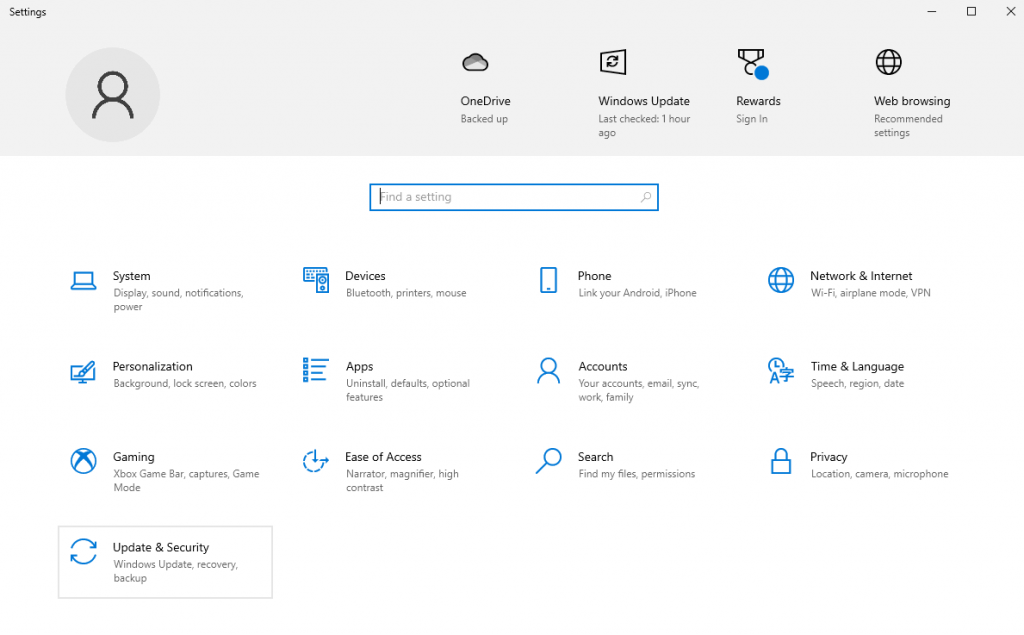The width and height of the screenshot is (1024, 635).
Task: Open Accounts settings label
Action: 602,366
